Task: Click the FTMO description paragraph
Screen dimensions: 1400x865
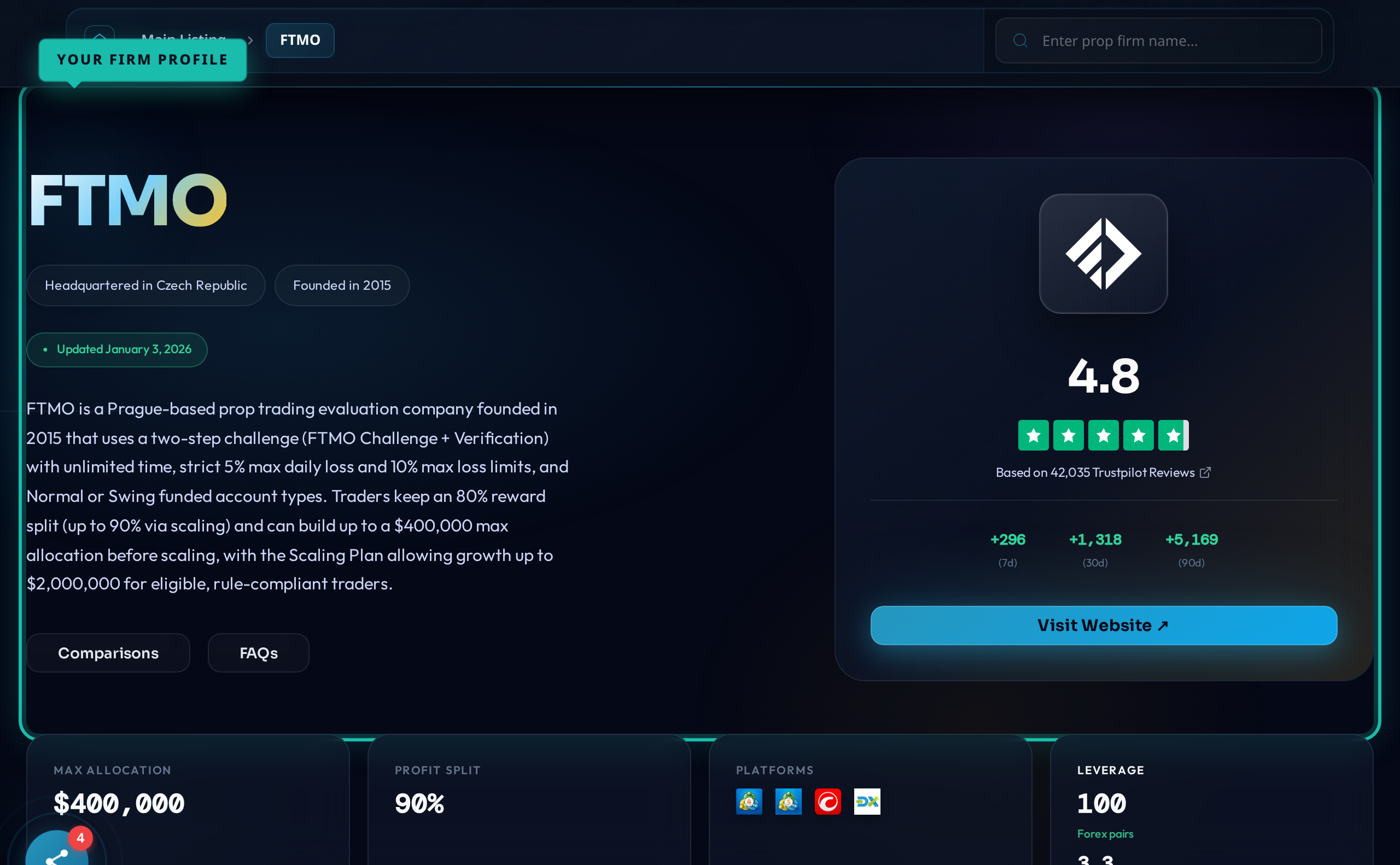Action: [297, 496]
